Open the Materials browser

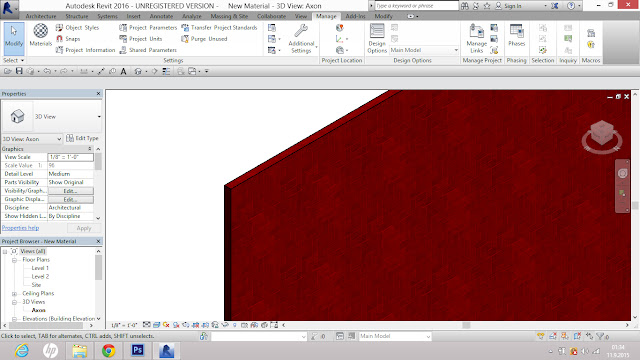pyautogui.click(x=40, y=35)
